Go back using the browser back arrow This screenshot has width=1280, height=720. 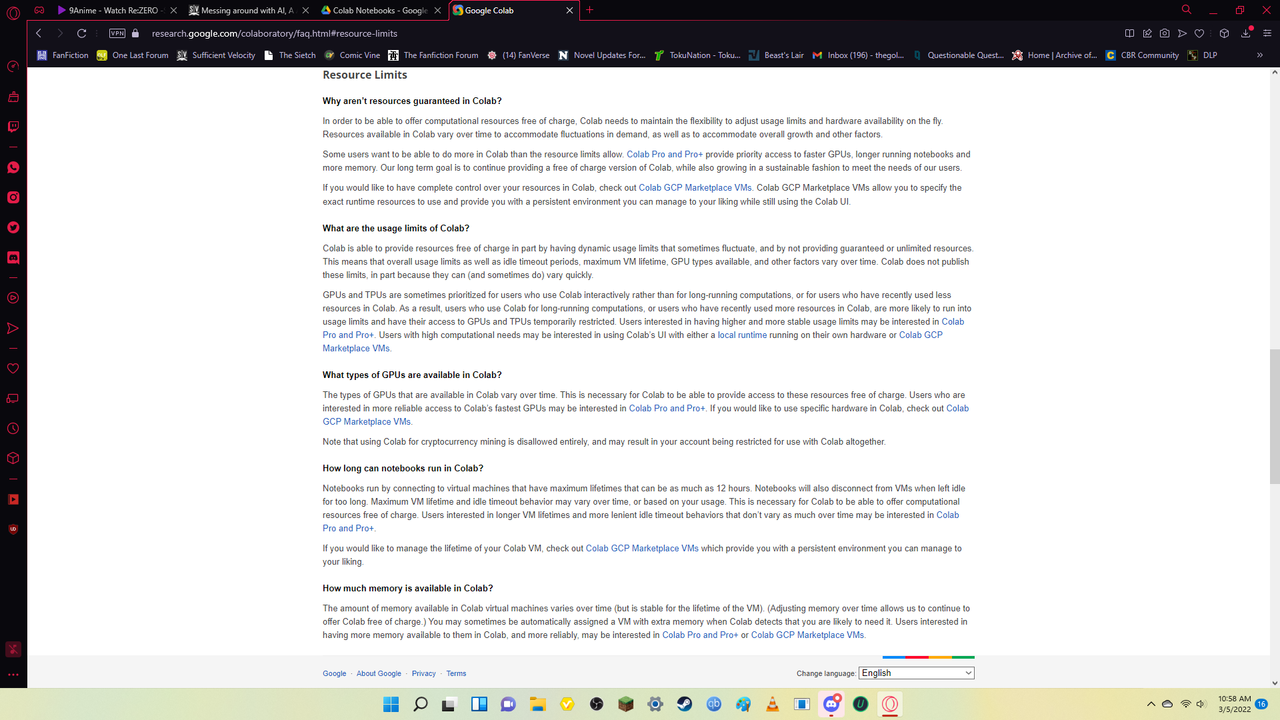click(x=39, y=33)
